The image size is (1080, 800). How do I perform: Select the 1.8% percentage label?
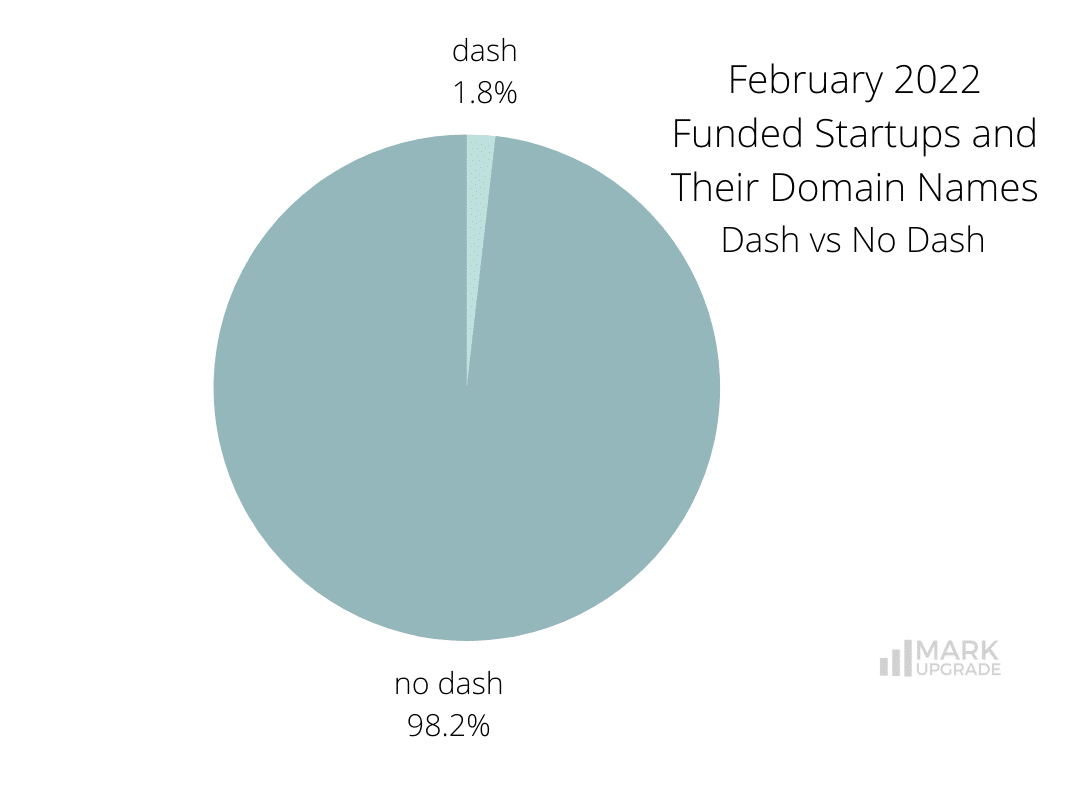484,93
